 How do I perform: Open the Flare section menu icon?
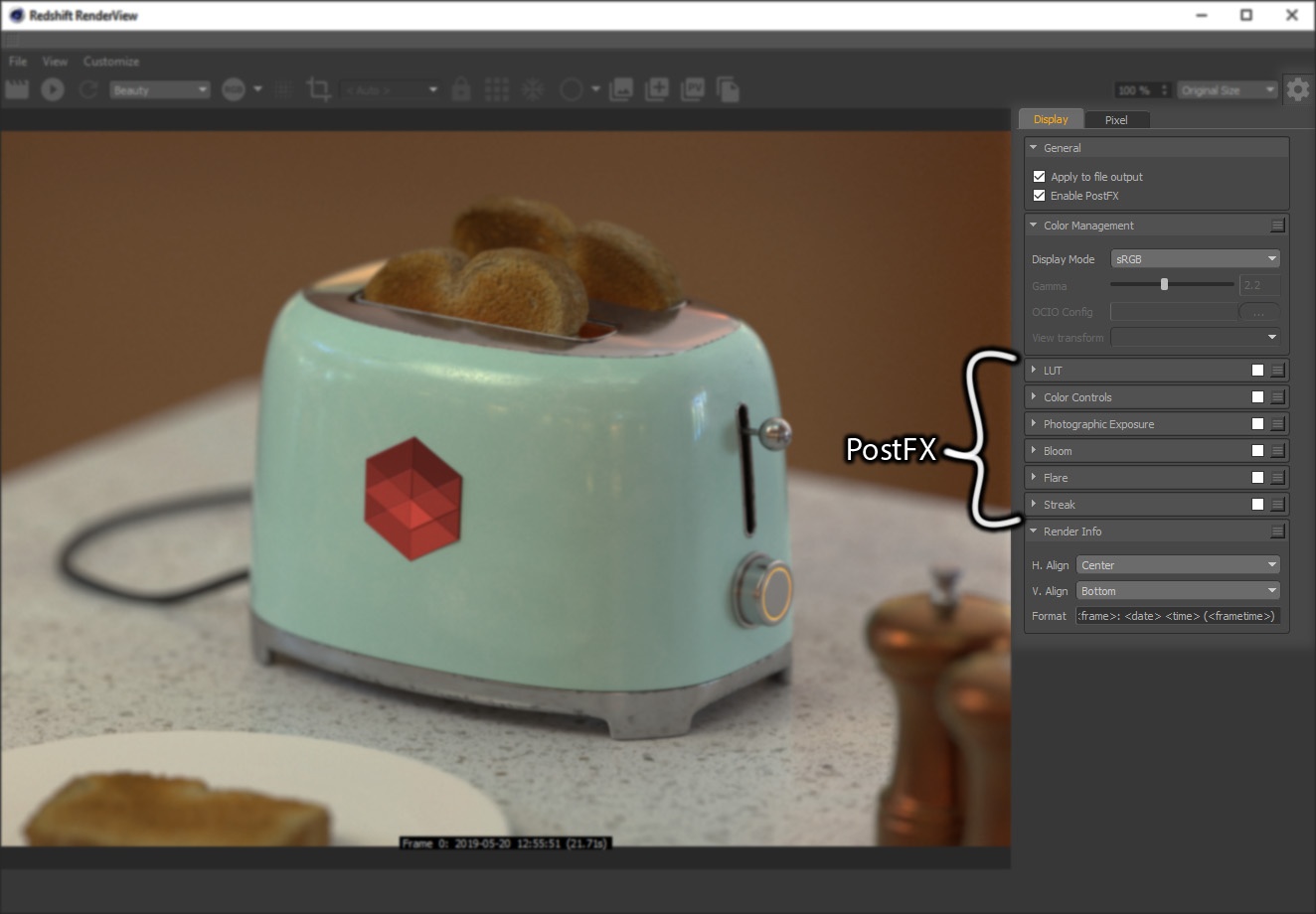coord(1277,478)
